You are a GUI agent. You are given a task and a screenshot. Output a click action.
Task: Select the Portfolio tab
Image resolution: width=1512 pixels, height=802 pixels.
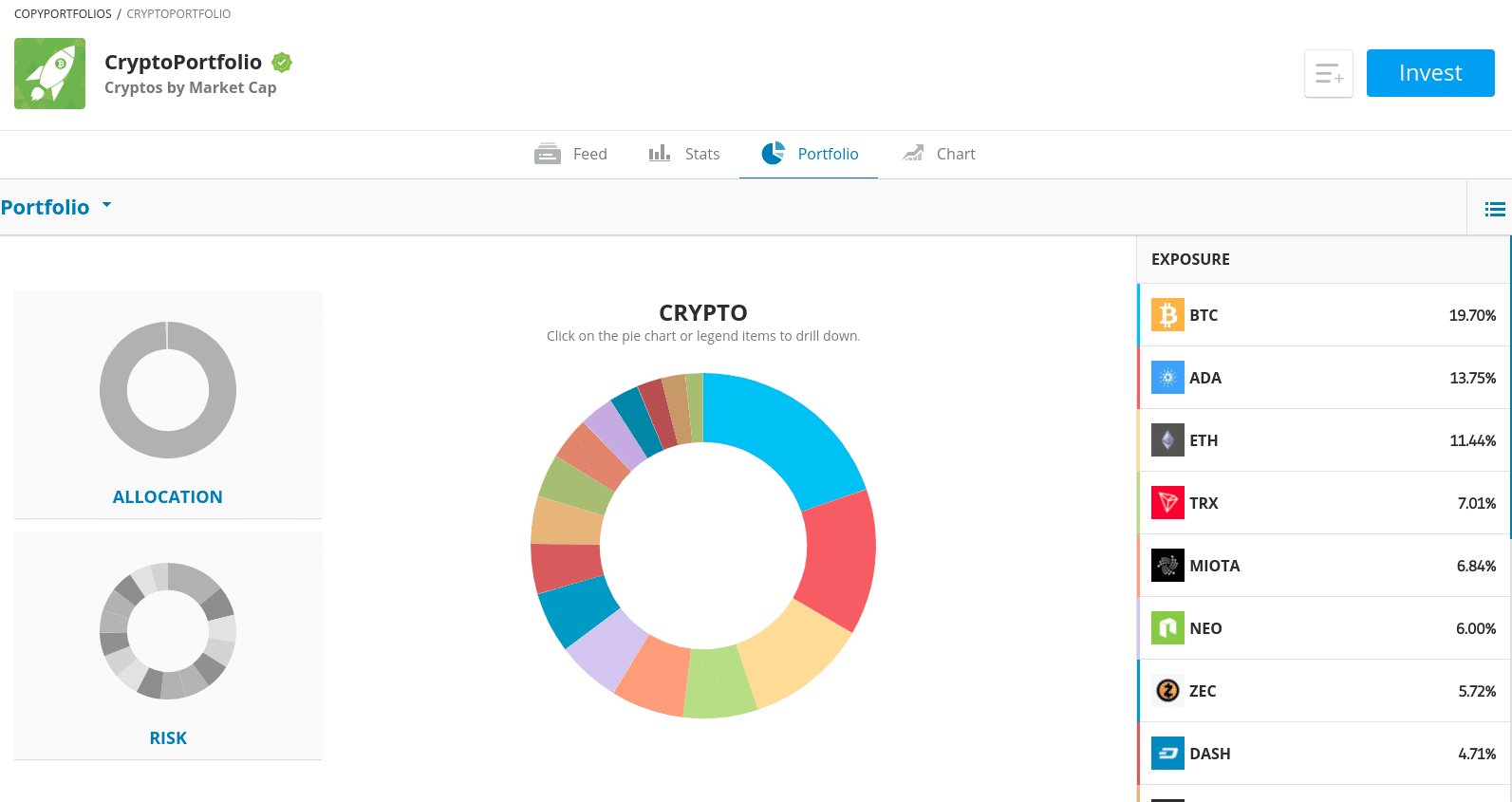809,154
